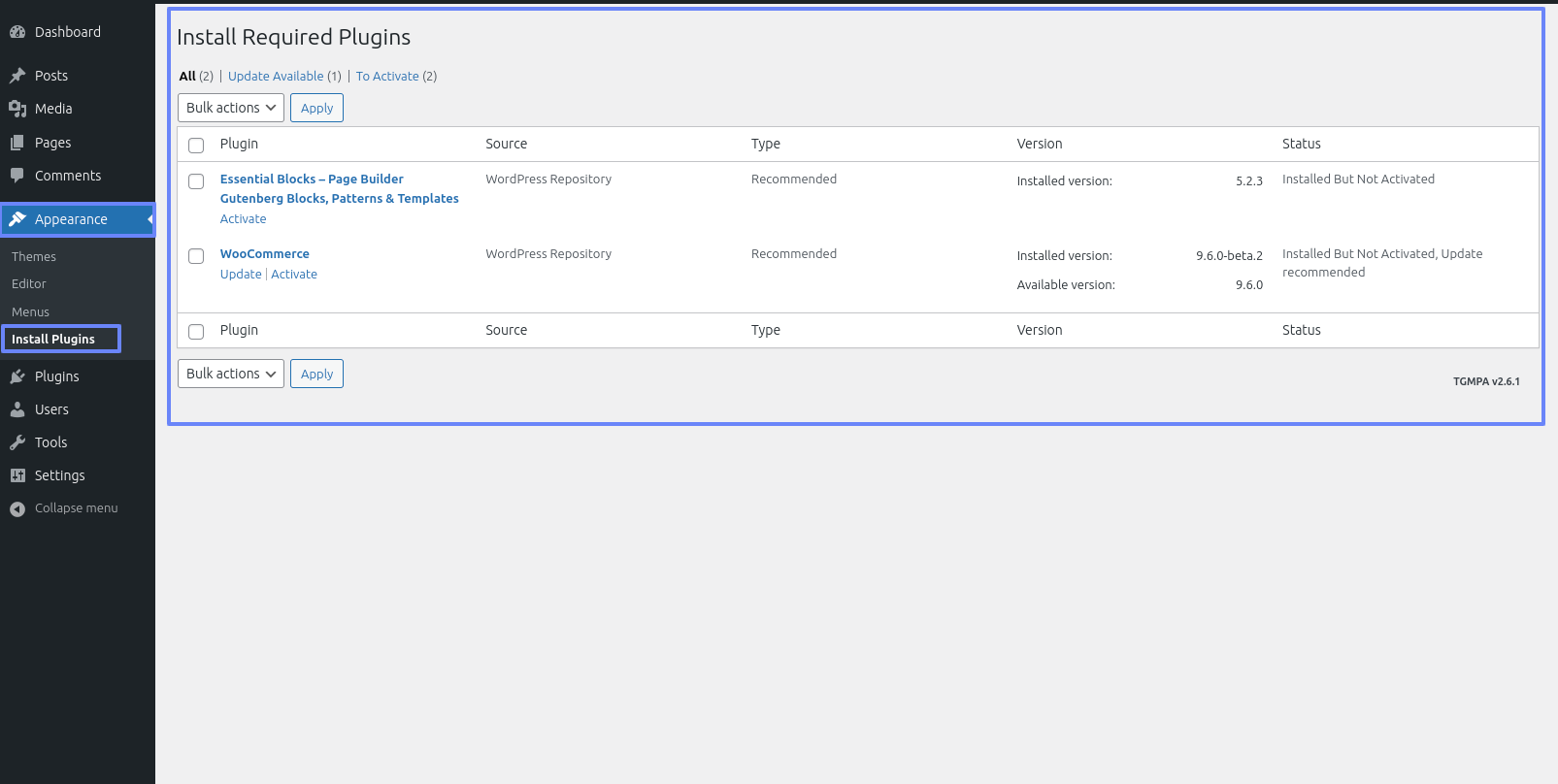Click the Pages document icon

tap(17, 143)
